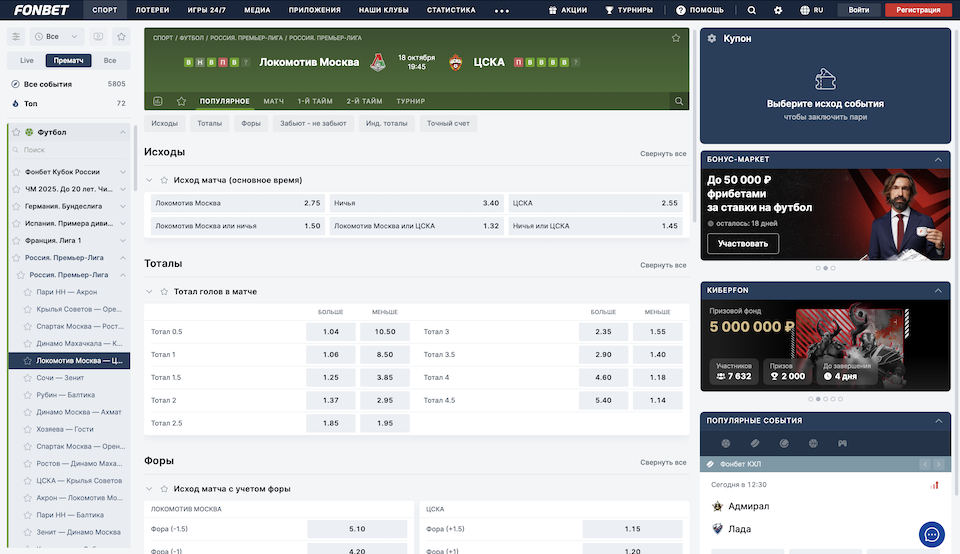
Task: Expand Фонбет Кубок России chevron
Action: (122, 172)
